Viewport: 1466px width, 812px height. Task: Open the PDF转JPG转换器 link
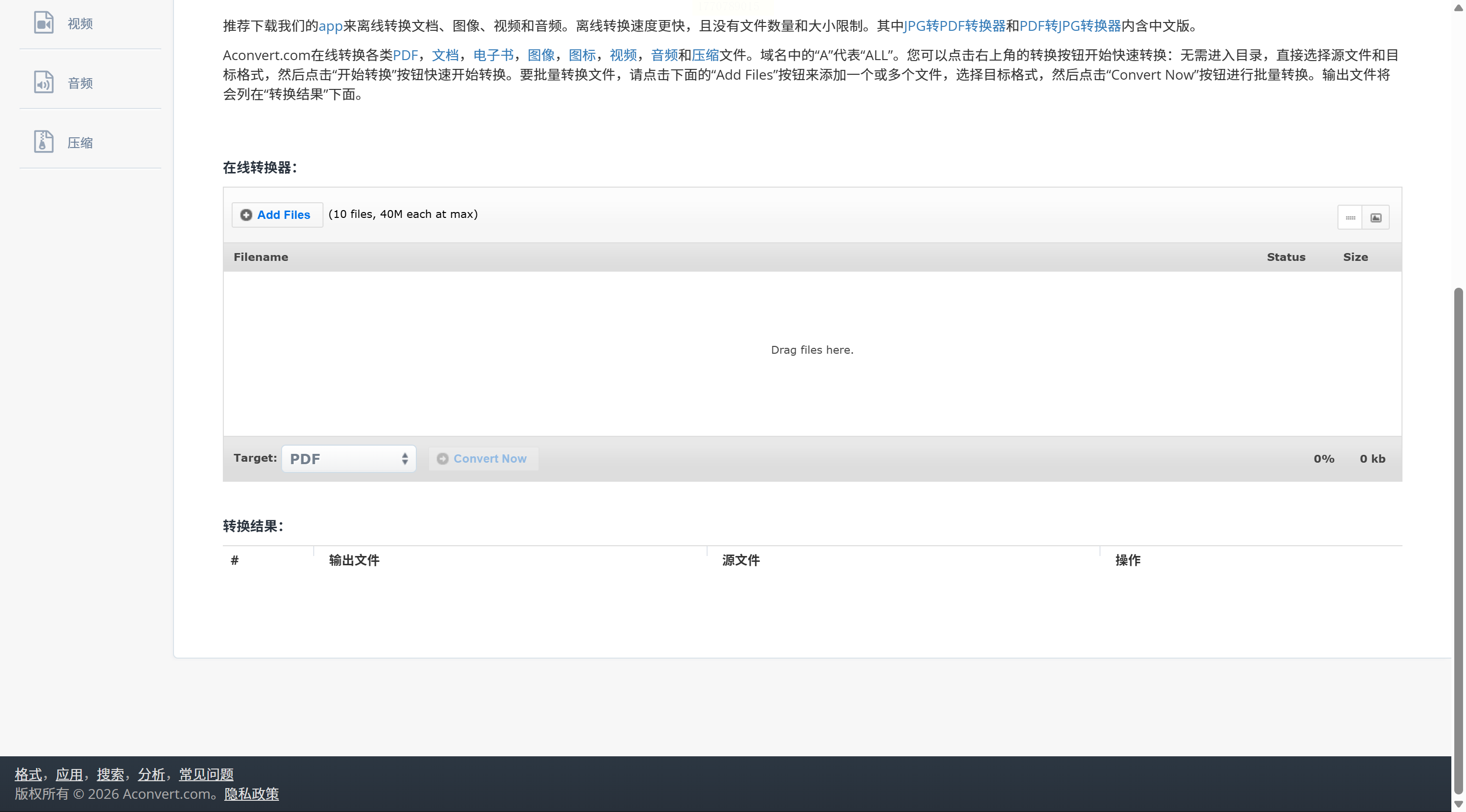1070,25
